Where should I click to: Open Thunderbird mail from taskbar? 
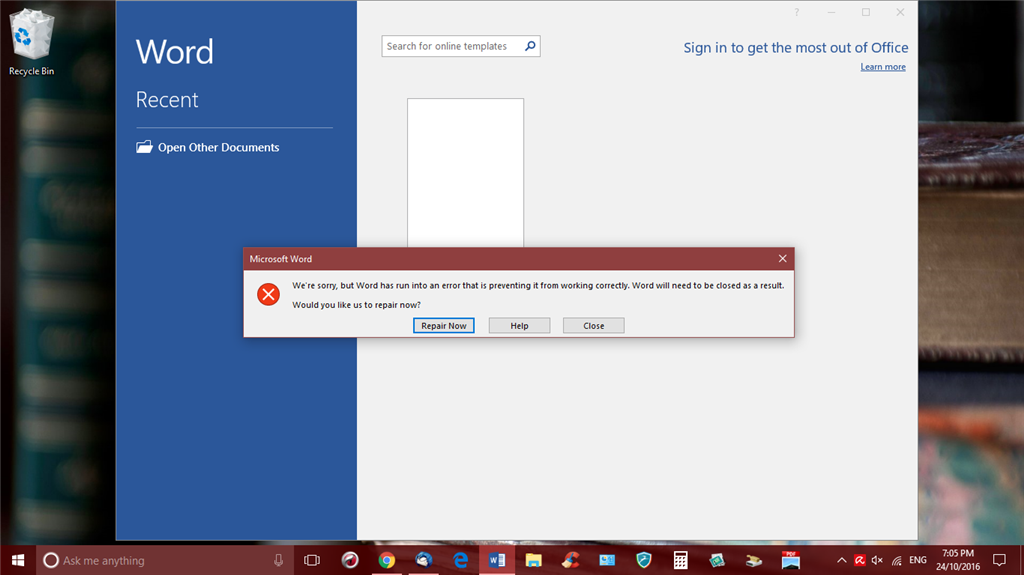coord(423,560)
